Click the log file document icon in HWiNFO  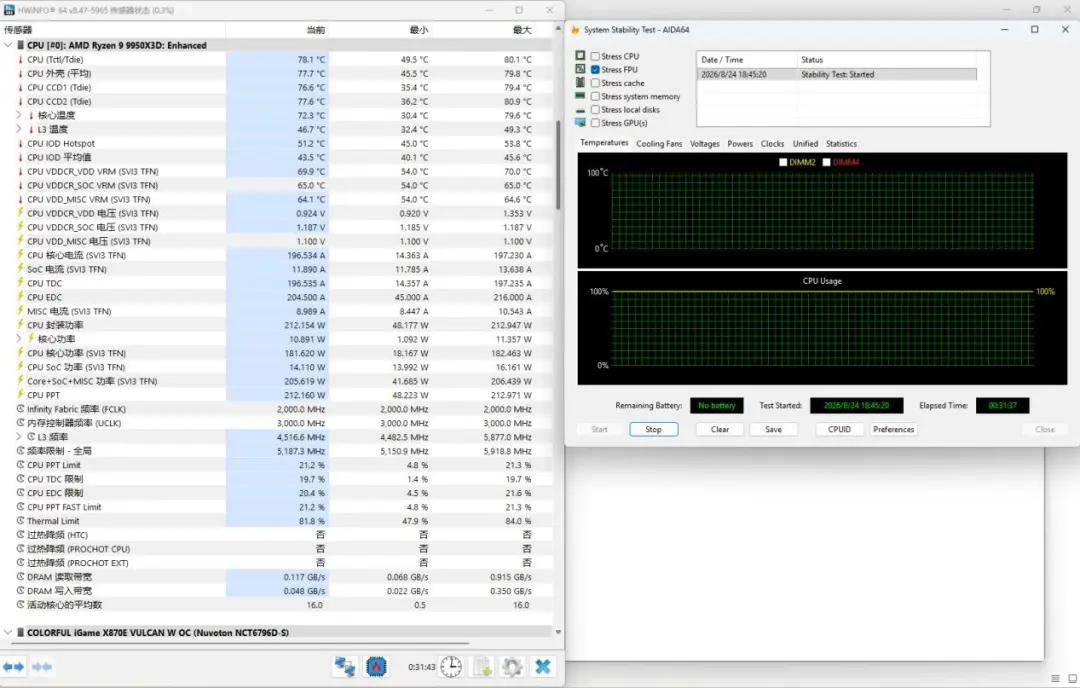click(482, 667)
